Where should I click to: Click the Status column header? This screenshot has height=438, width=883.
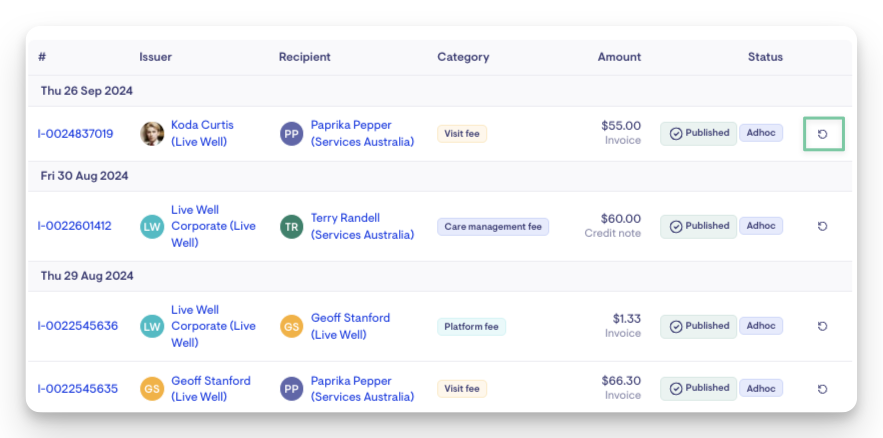[x=765, y=57]
